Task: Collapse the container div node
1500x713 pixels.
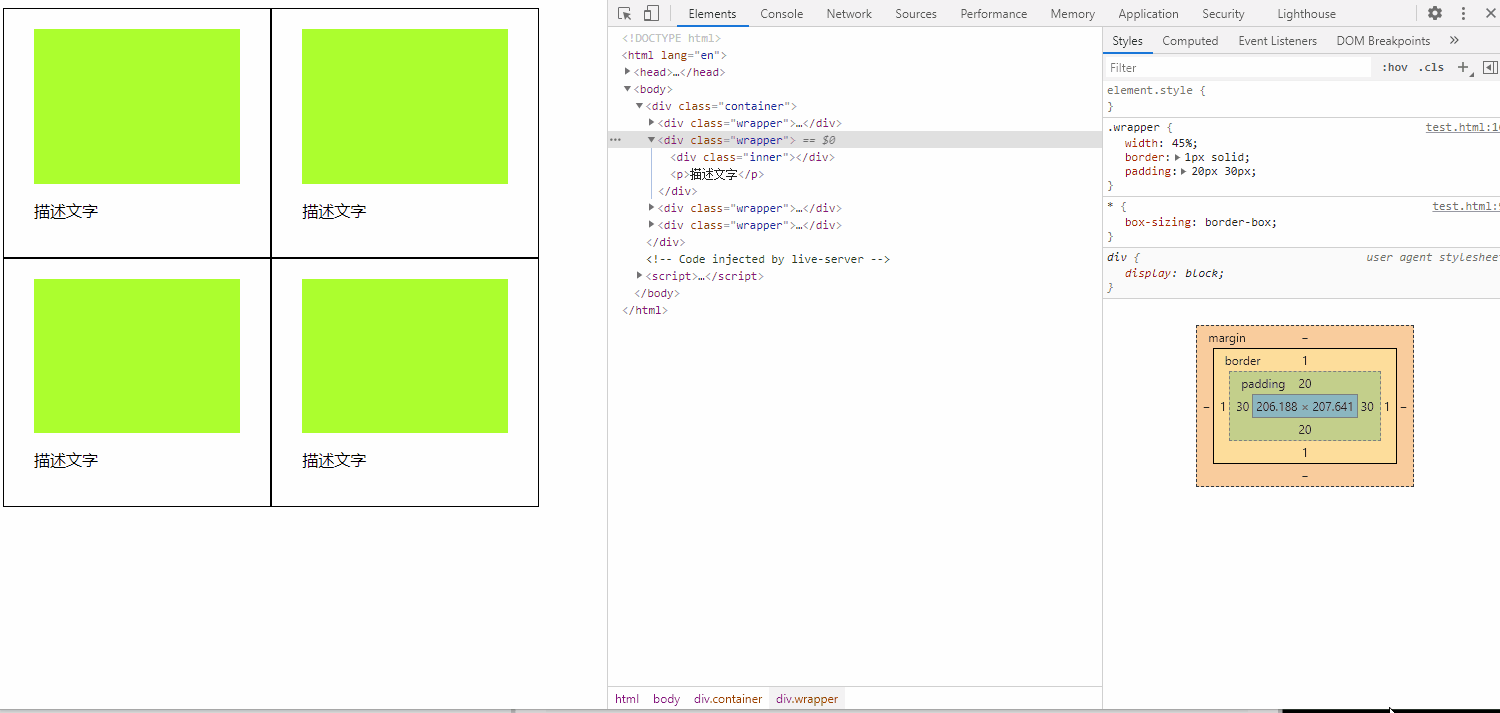Action: pos(640,106)
